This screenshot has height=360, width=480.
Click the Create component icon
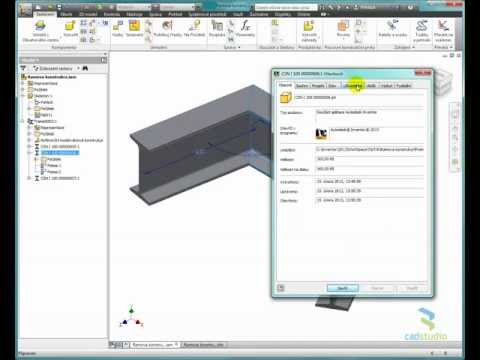(70, 26)
